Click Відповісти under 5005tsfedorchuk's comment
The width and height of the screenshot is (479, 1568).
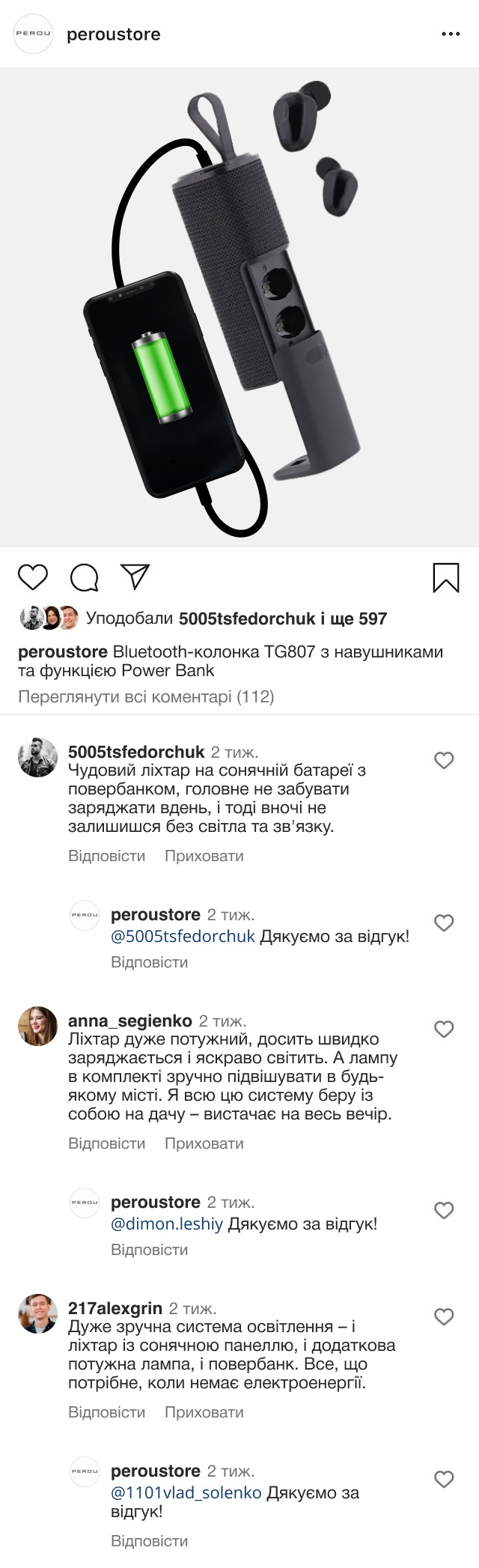[x=106, y=856]
